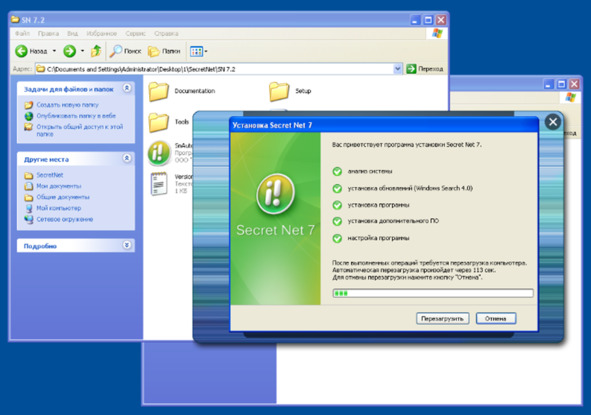Click the Secret Net 7 logo icon

276,194
